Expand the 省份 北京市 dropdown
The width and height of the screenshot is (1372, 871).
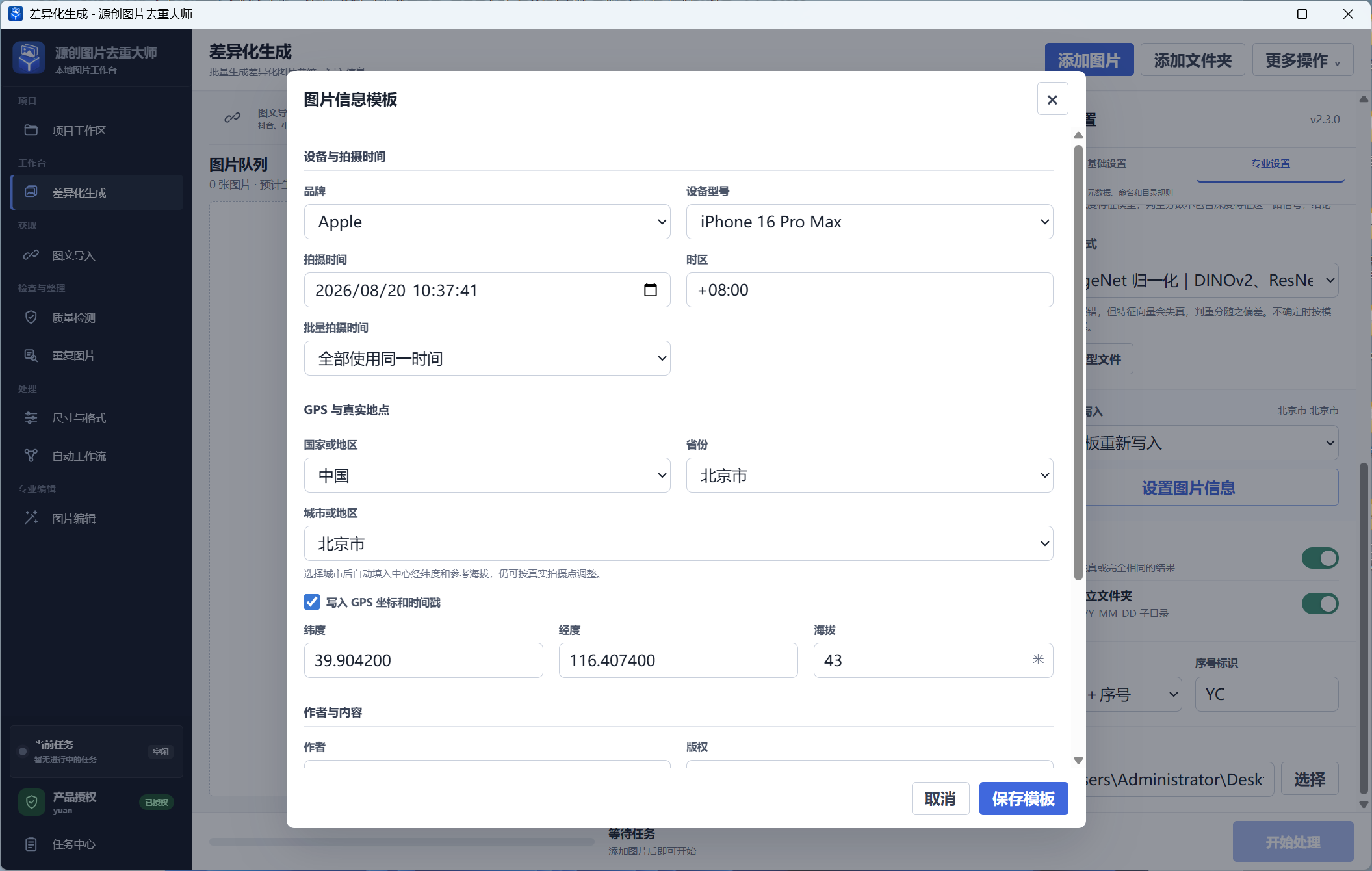869,475
